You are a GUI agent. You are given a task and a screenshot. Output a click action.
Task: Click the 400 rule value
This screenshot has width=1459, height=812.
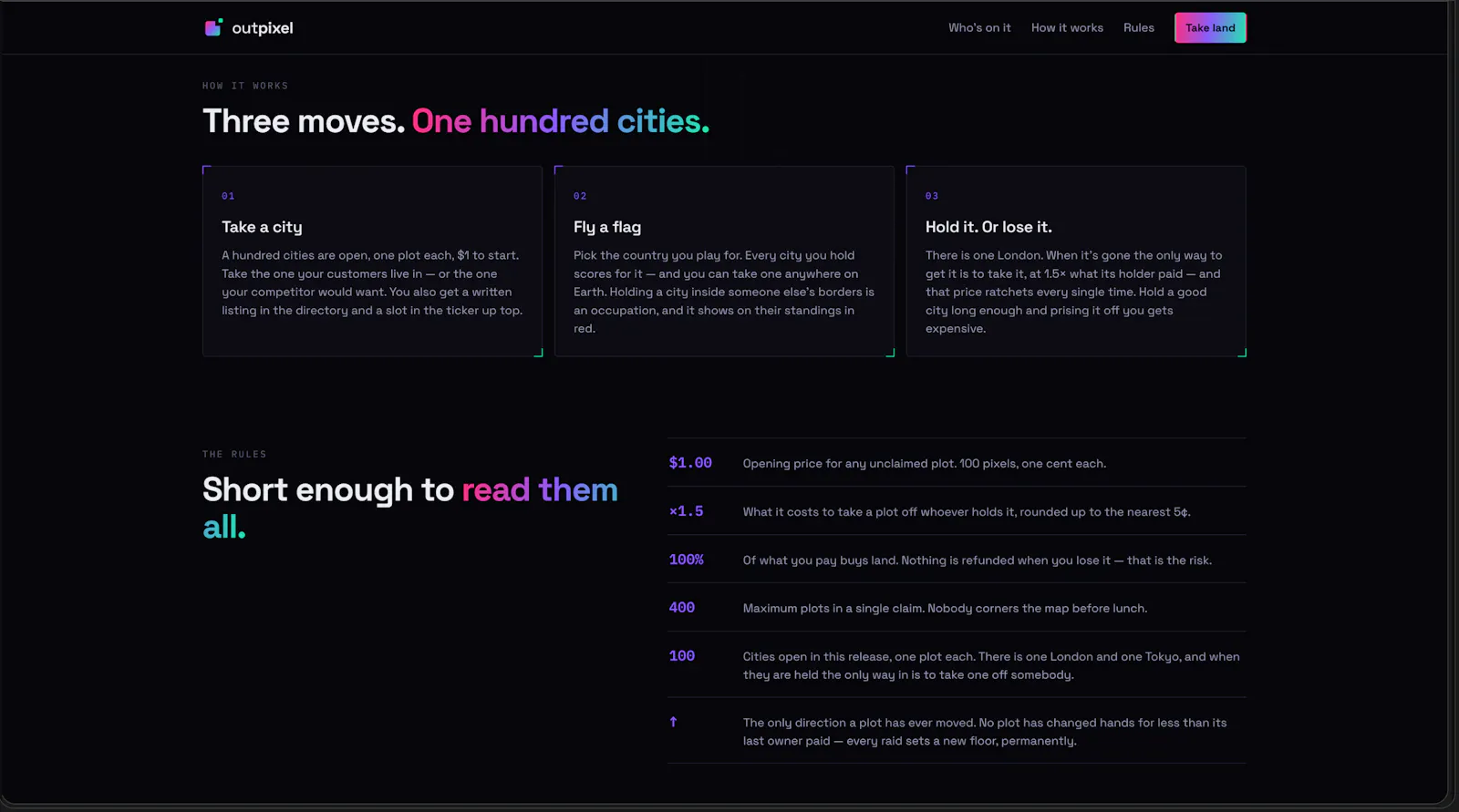[682, 608]
